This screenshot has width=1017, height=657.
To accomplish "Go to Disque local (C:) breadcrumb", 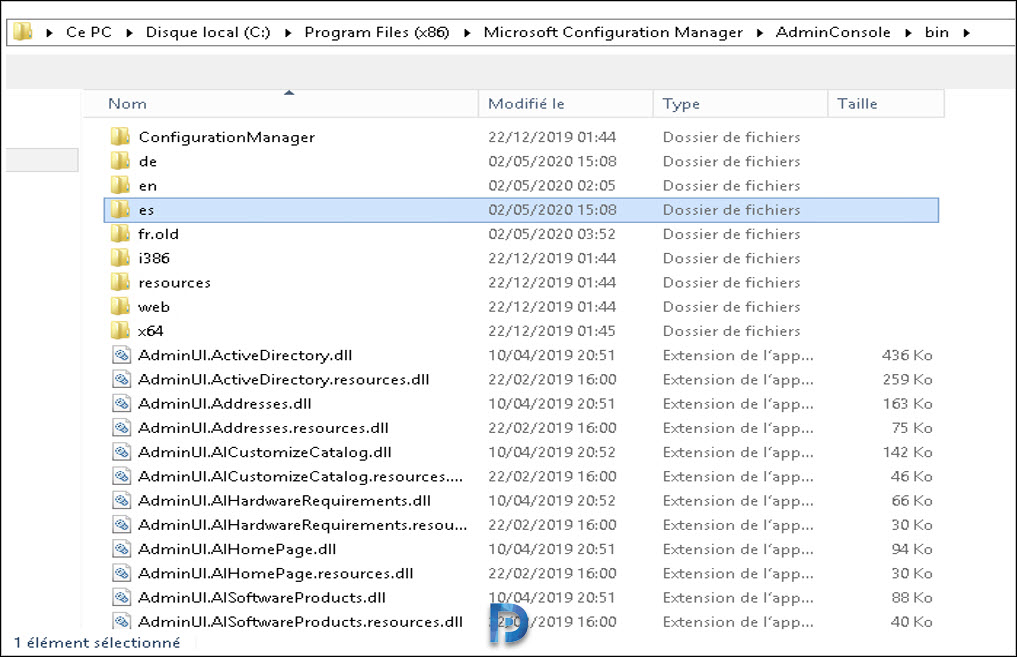I will coord(208,32).
